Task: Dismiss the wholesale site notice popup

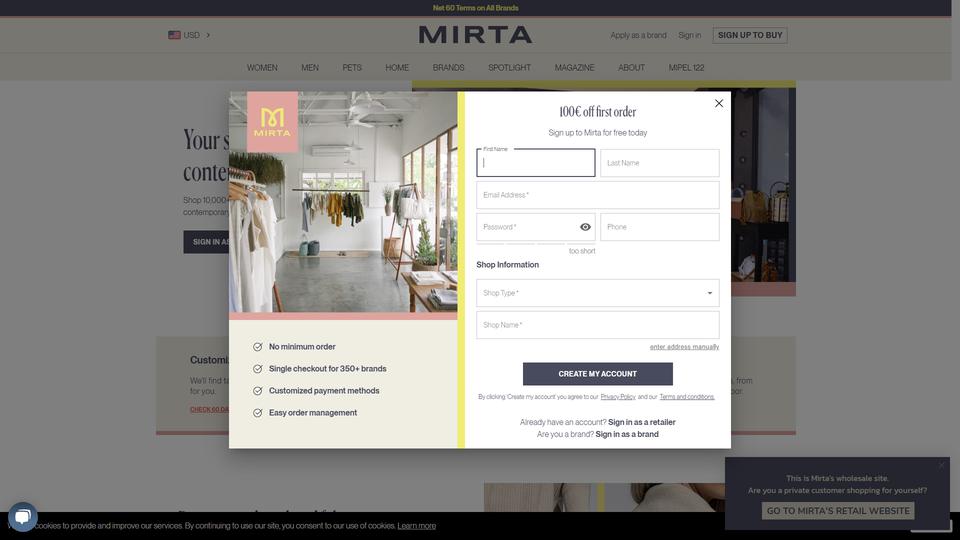Action: pyautogui.click(x=942, y=465)
